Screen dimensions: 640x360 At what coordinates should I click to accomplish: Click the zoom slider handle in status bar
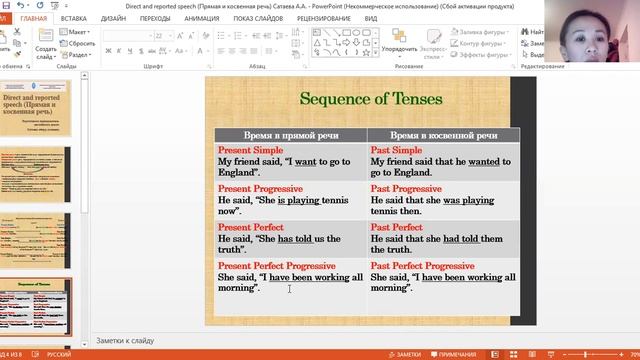point(585,354)
